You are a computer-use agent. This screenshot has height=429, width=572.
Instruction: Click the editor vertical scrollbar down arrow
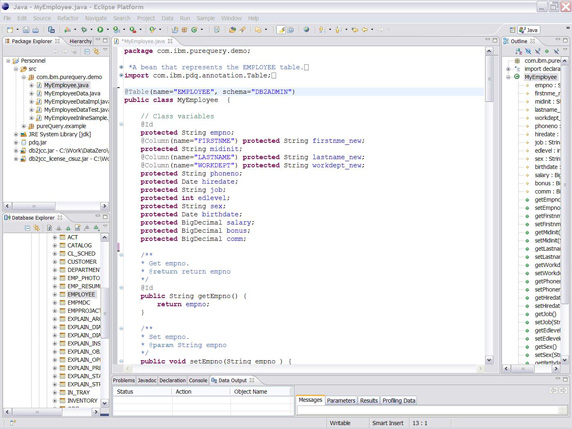point(489,360)
